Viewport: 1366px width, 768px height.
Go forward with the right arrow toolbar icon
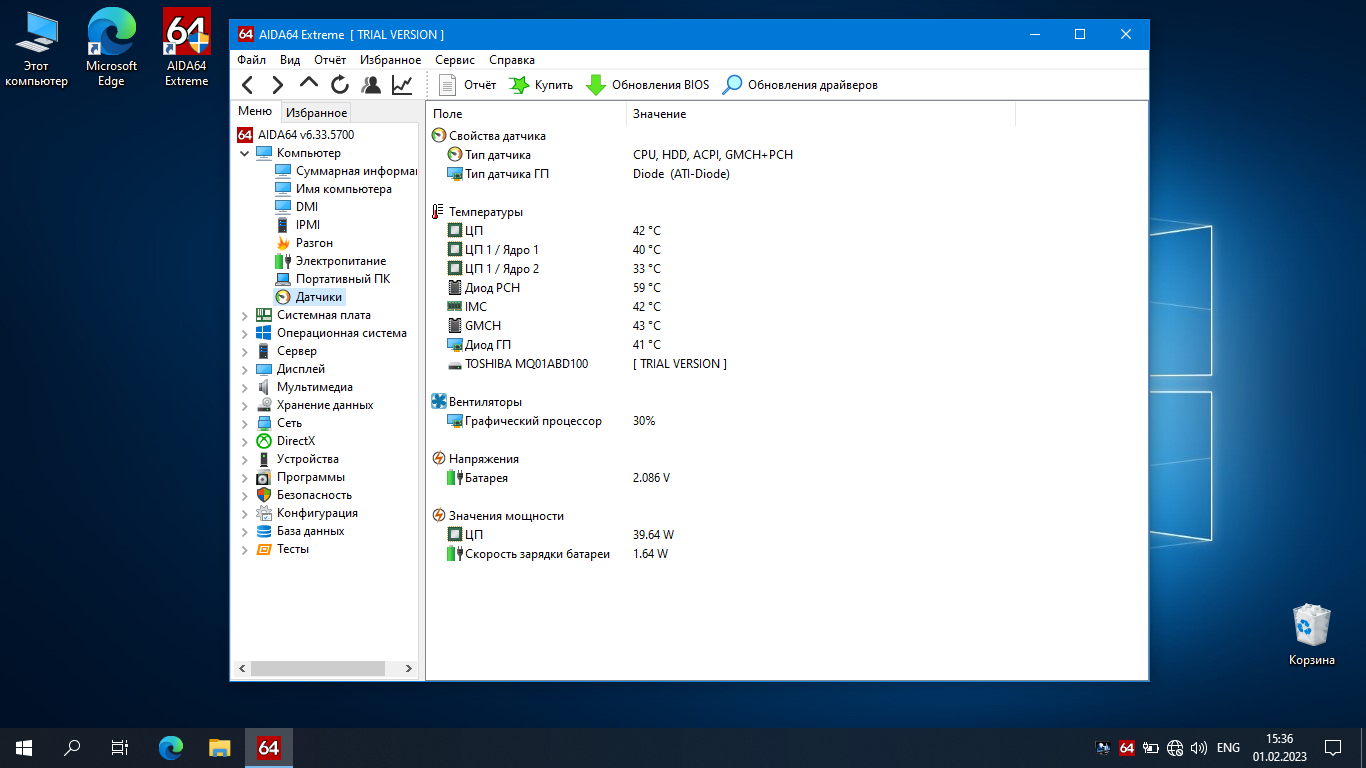278,85
